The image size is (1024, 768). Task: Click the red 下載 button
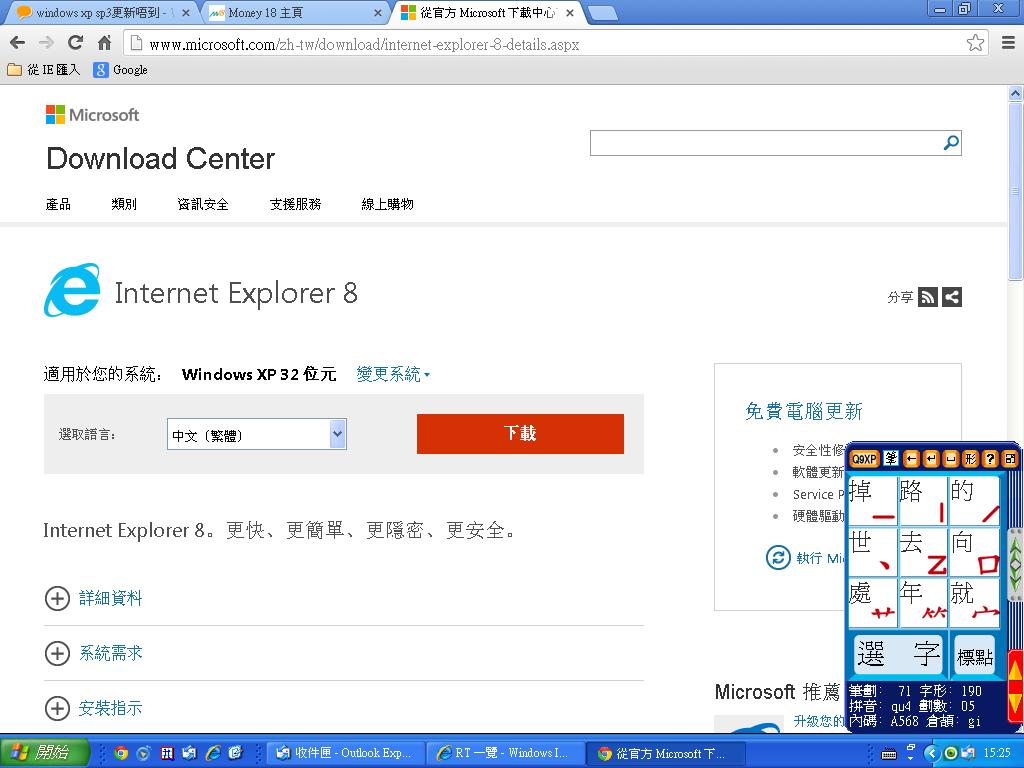[520, 434]
